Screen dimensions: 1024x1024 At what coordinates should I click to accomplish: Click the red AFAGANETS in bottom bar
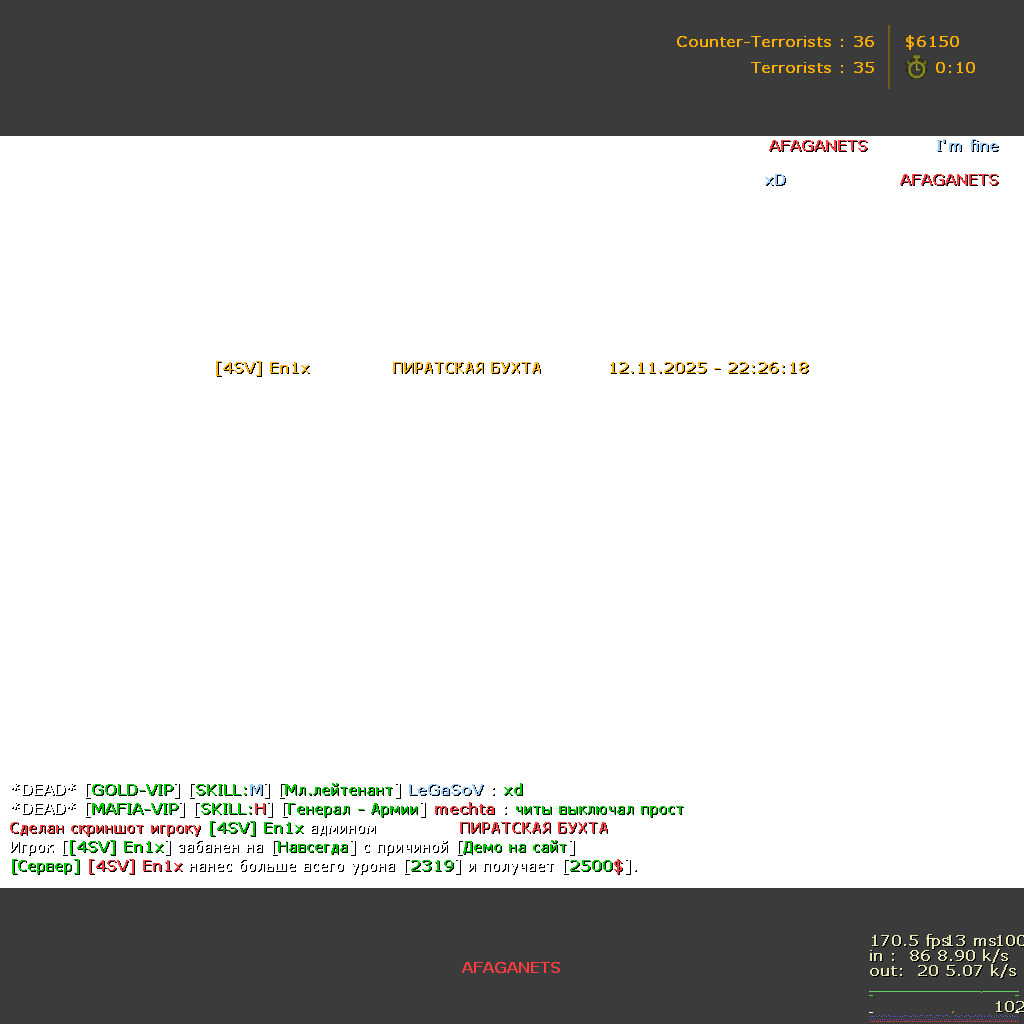click(x=510, y=968)
